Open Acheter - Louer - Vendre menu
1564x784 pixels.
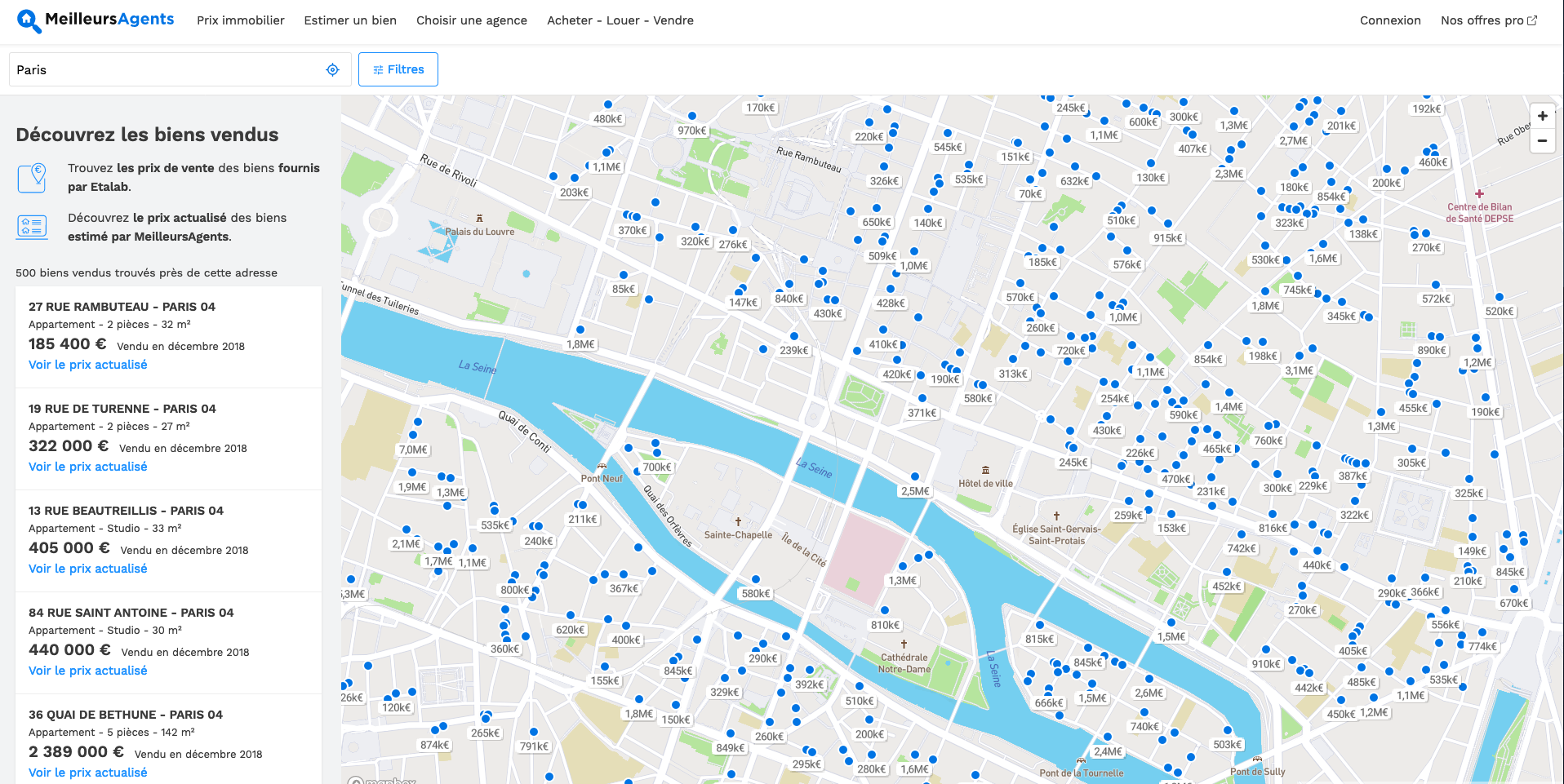620,20
